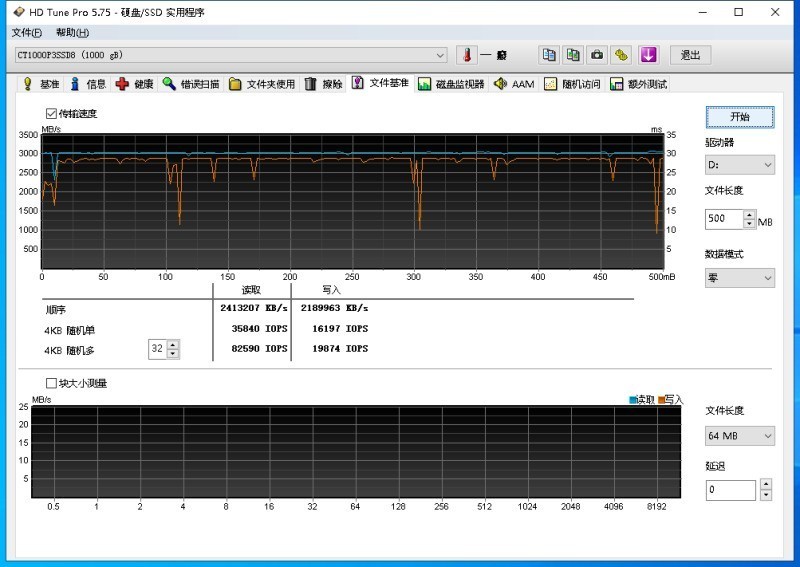The width and height of the screenshot is (800, 567).
Task: Open the 文件(F) menu
Action: pos(28,33)
